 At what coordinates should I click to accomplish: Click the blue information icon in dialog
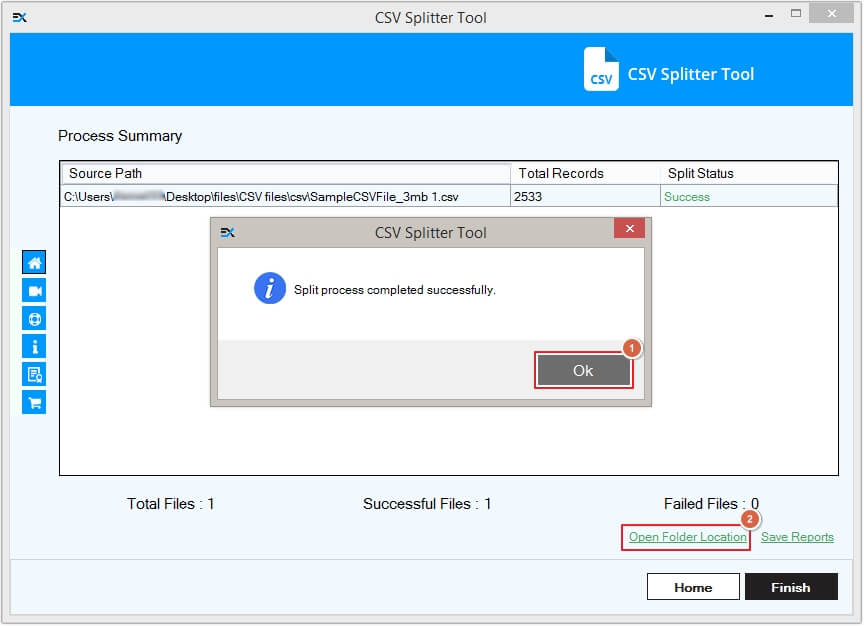click(270, 289)
